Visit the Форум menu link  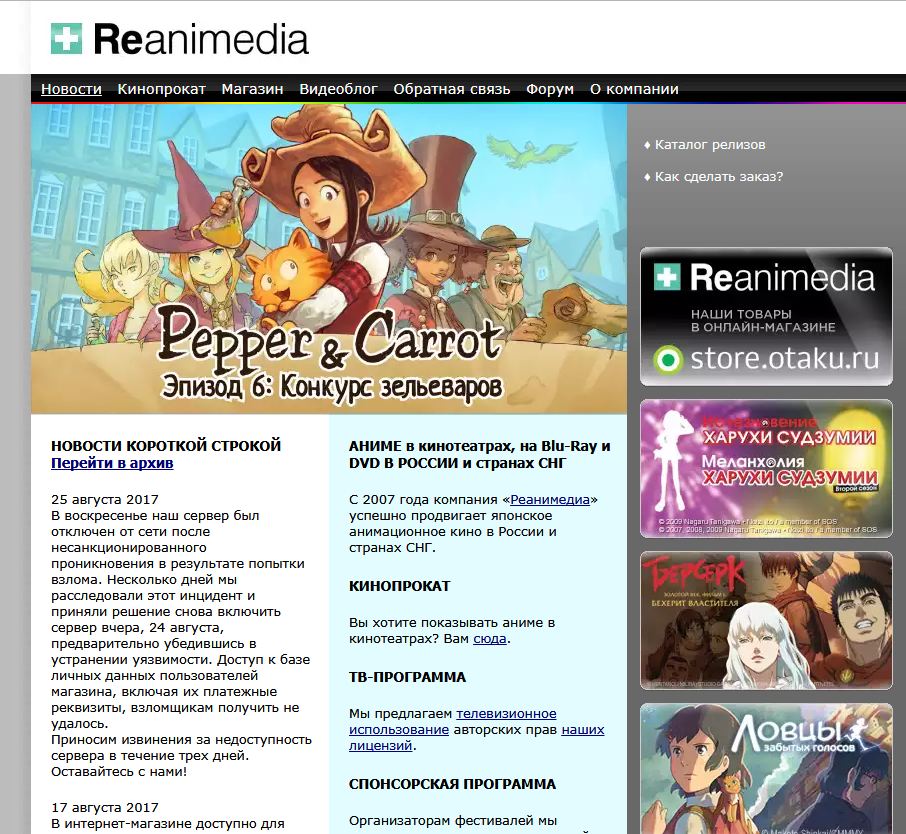tap(550, 89)
